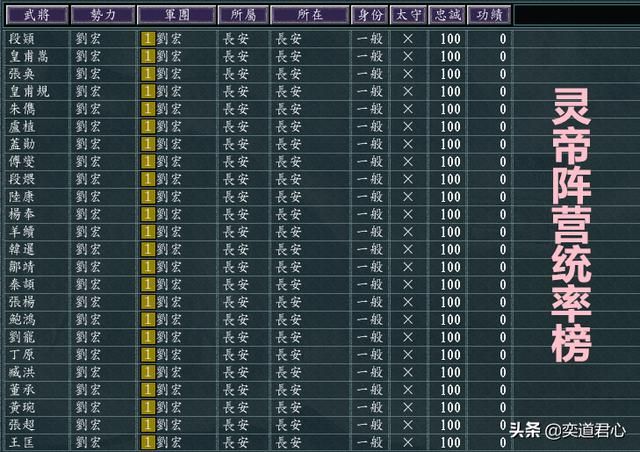Select officer 張超 in the list
Image resolution: width=640 pixels, height=452 pixels.
point(22,425)
